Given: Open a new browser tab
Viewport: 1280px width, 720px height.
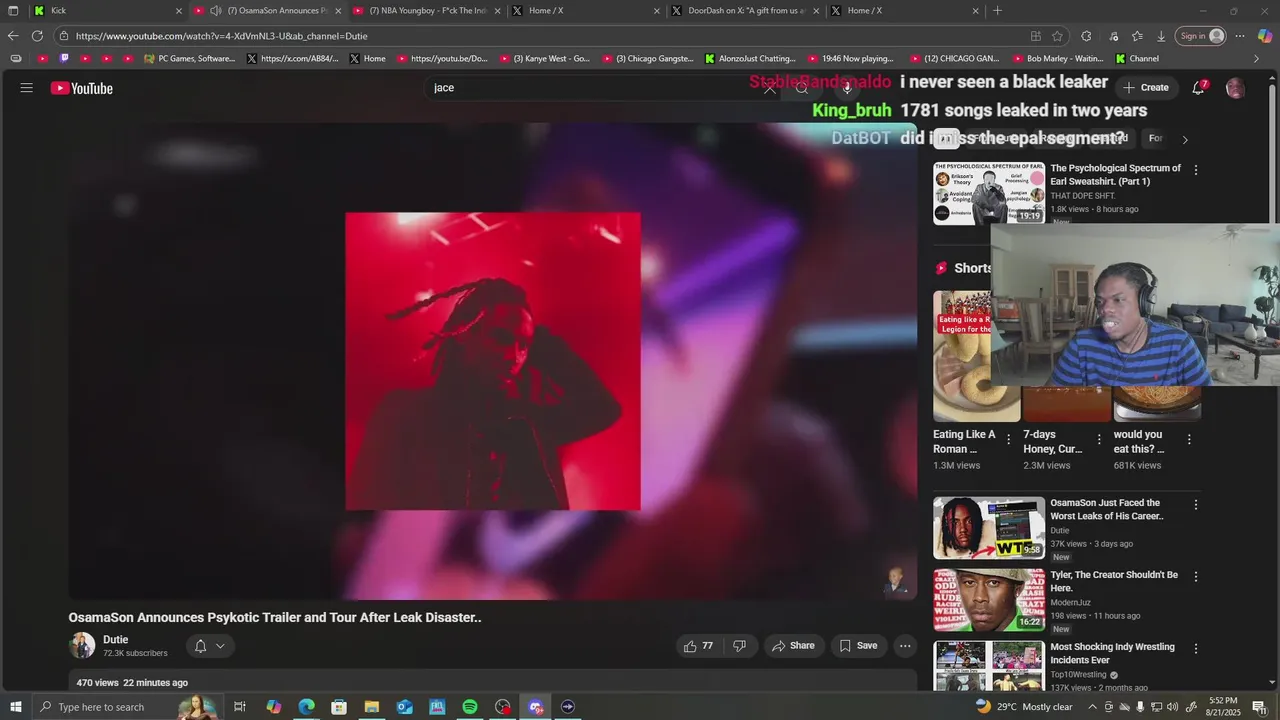Looking at the screenshot, I should [x=997, y=11].
